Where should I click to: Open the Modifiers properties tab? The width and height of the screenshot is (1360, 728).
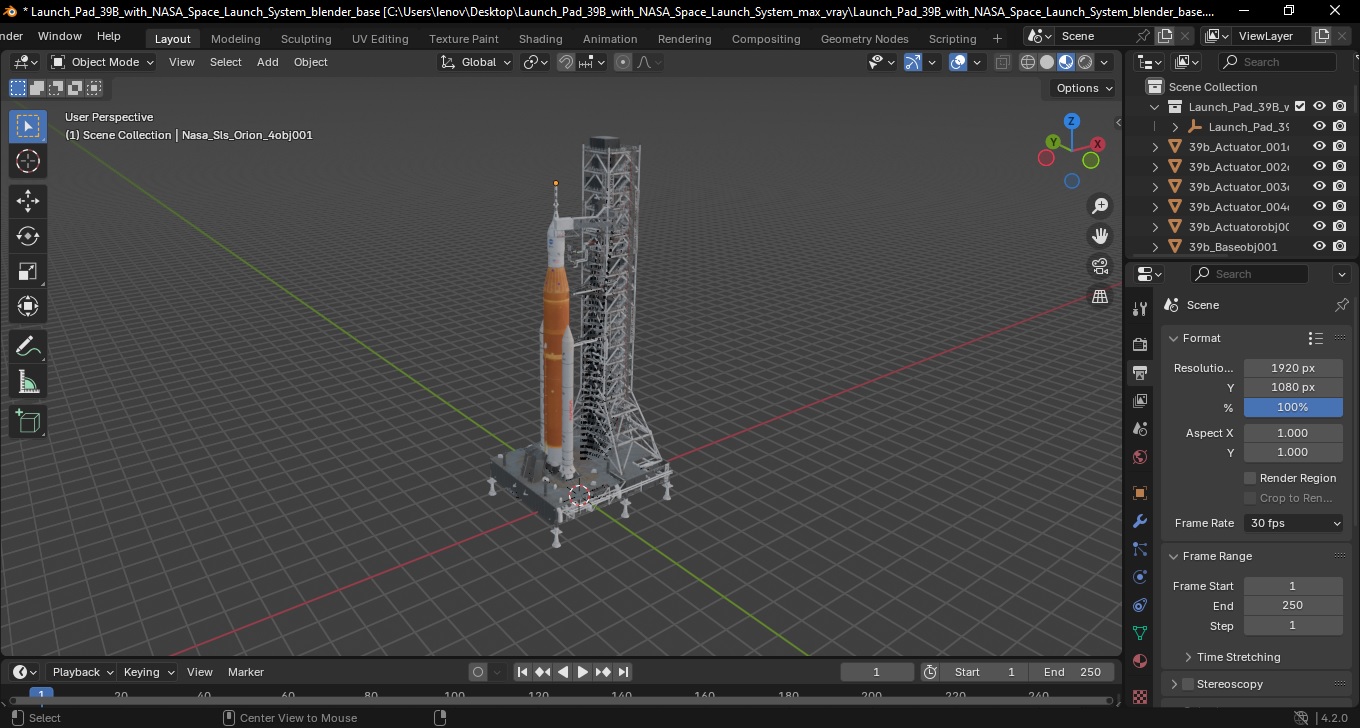pyautogui.click(x=1140, y=521)
